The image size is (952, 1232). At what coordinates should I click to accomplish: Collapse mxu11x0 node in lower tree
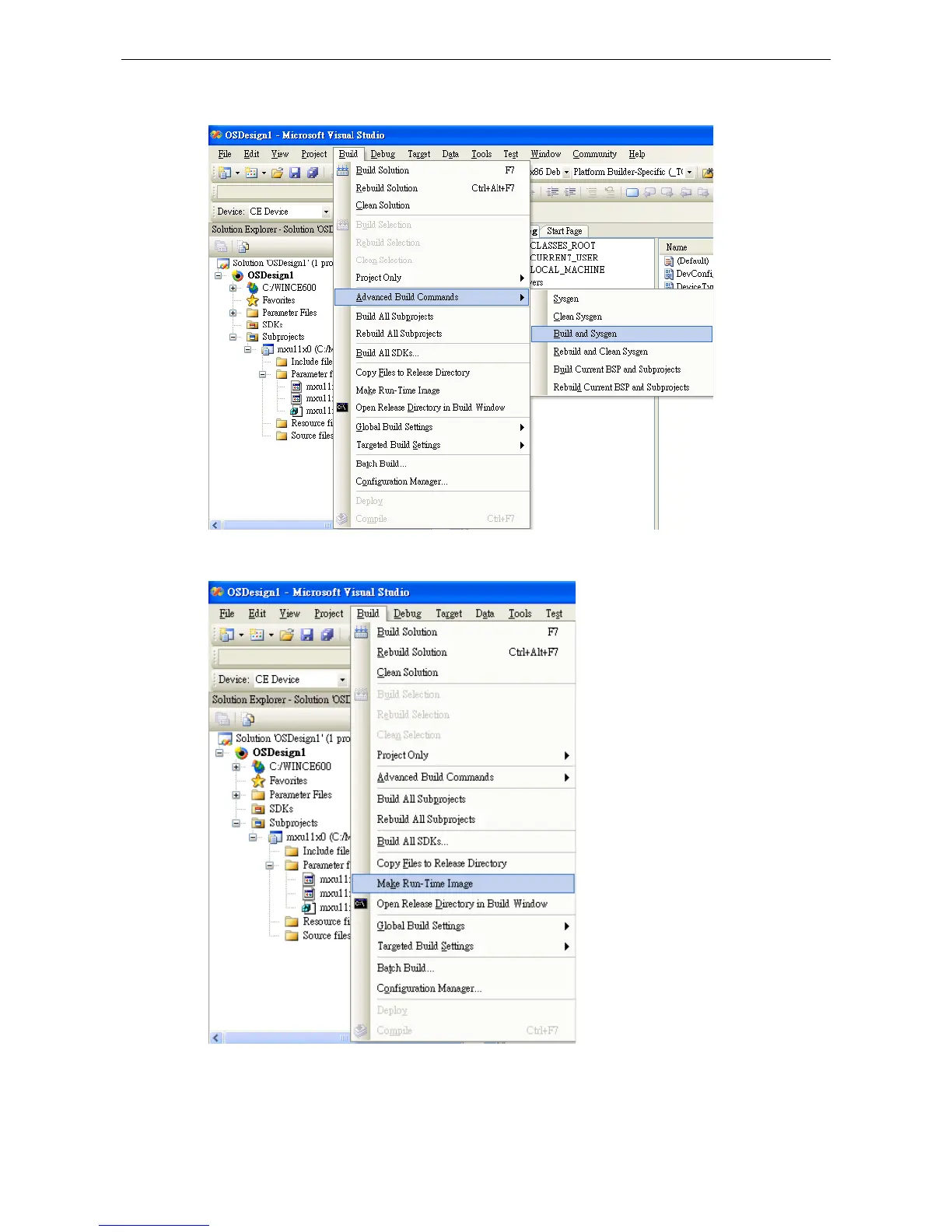(x=253, y=838)
